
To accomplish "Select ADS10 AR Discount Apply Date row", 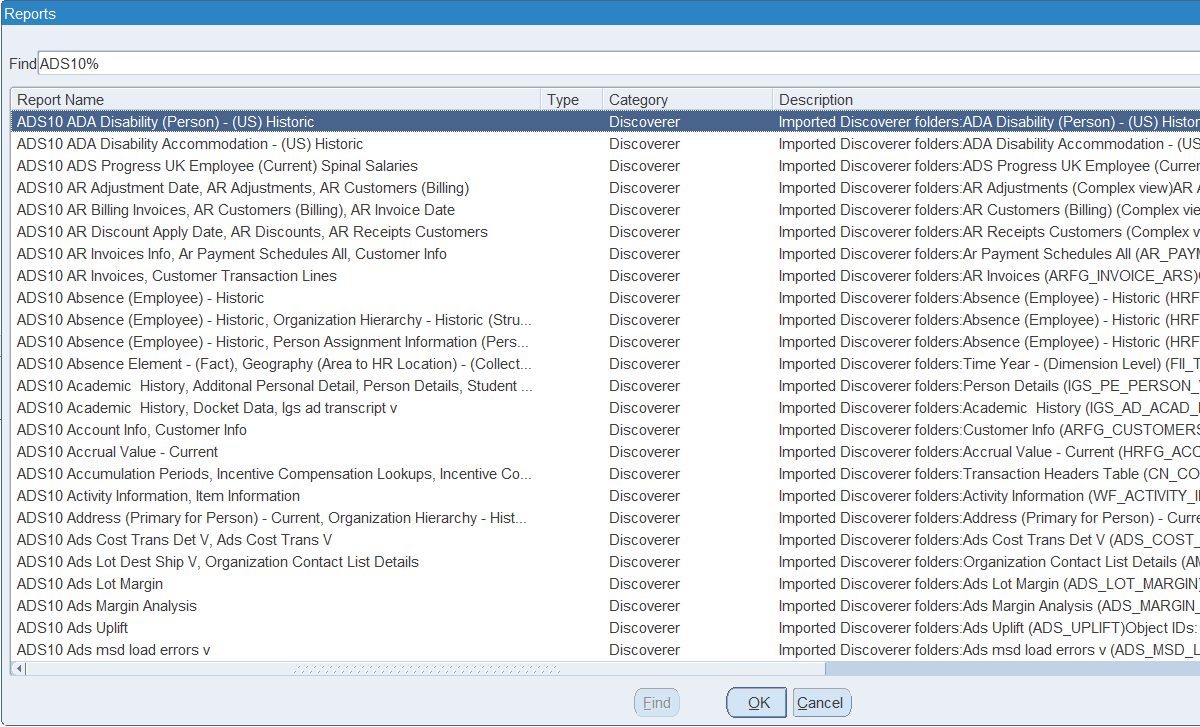I will tap(606, 232).
